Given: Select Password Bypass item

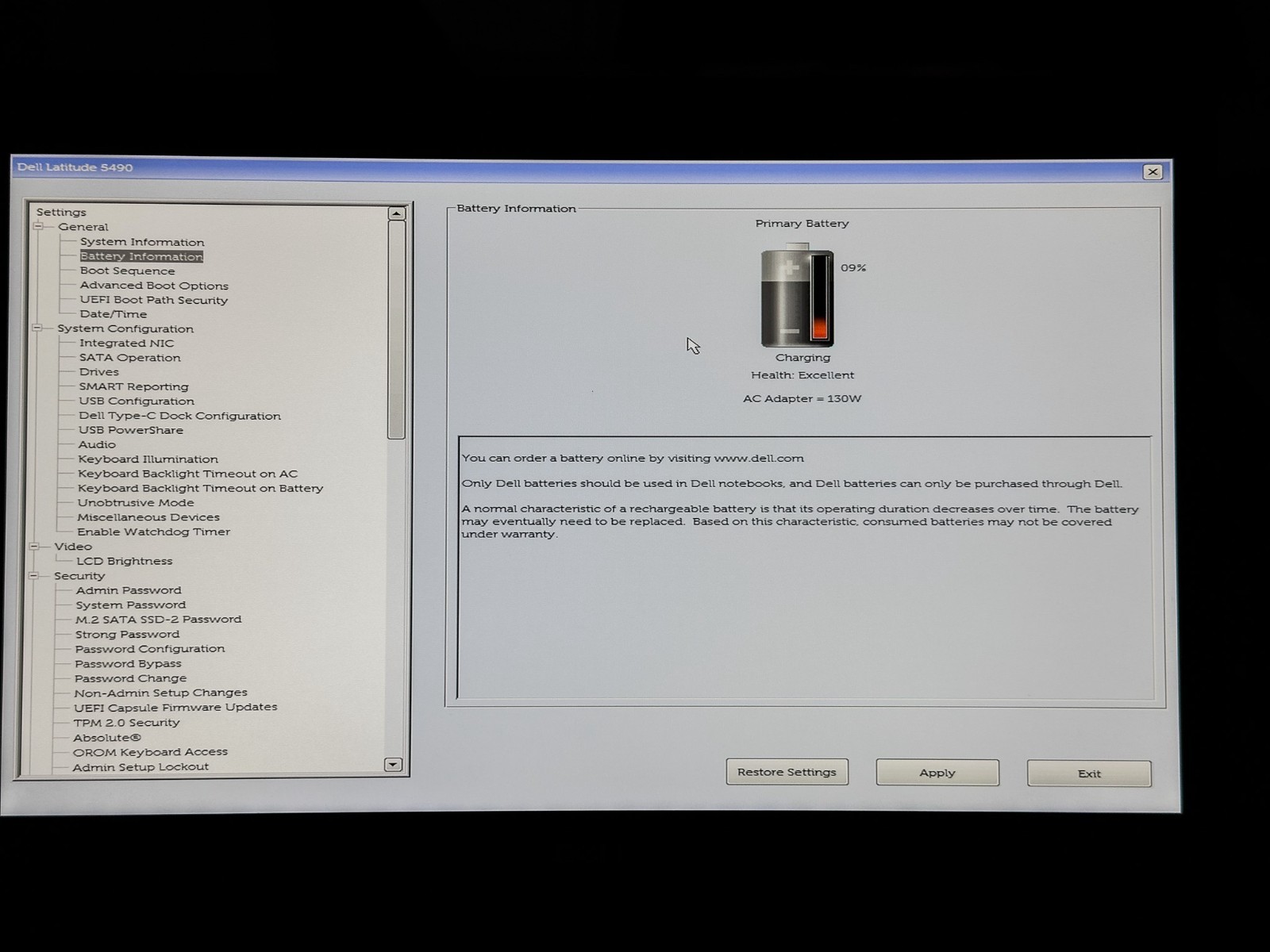Looking at the screenshot, I should coord(129,664).
